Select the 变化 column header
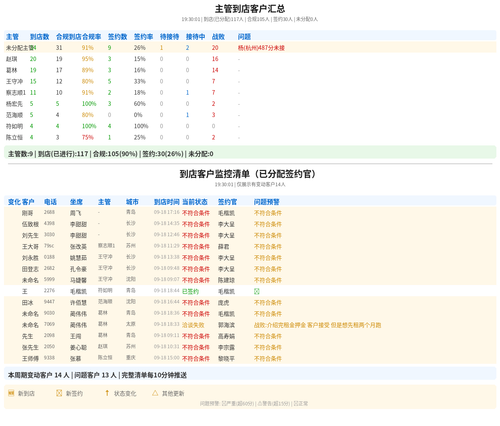The height and width of the screenshot is (426, 500). [x=14, y=202]
